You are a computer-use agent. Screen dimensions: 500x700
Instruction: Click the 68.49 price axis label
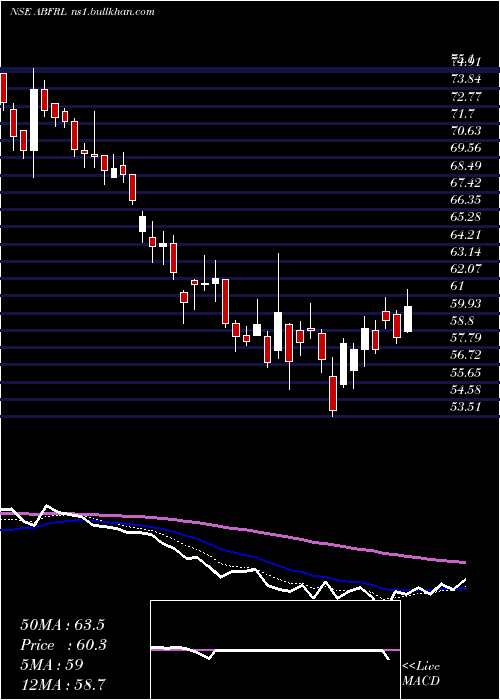(466, 166)
